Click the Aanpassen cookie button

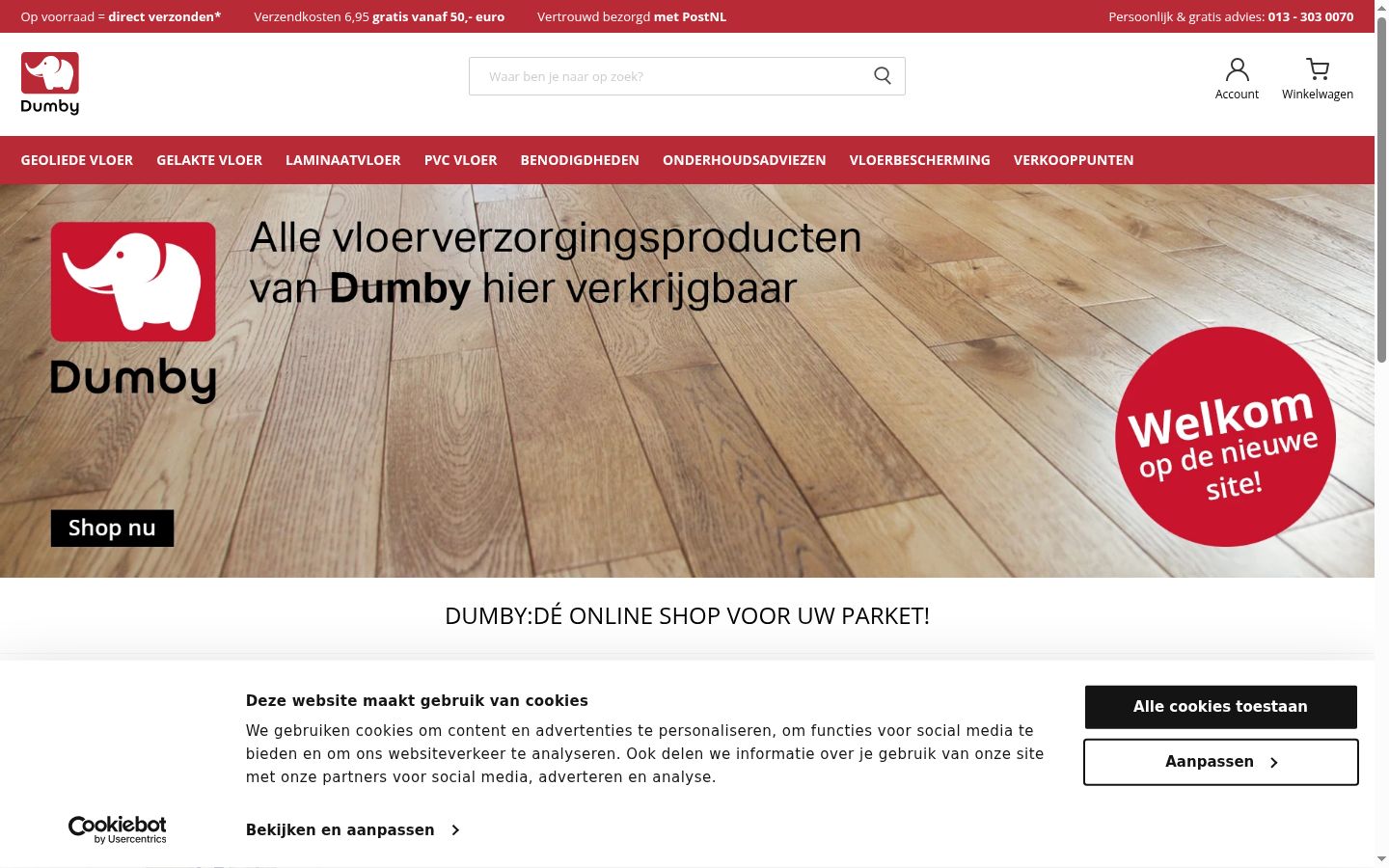pos(1221,762)
